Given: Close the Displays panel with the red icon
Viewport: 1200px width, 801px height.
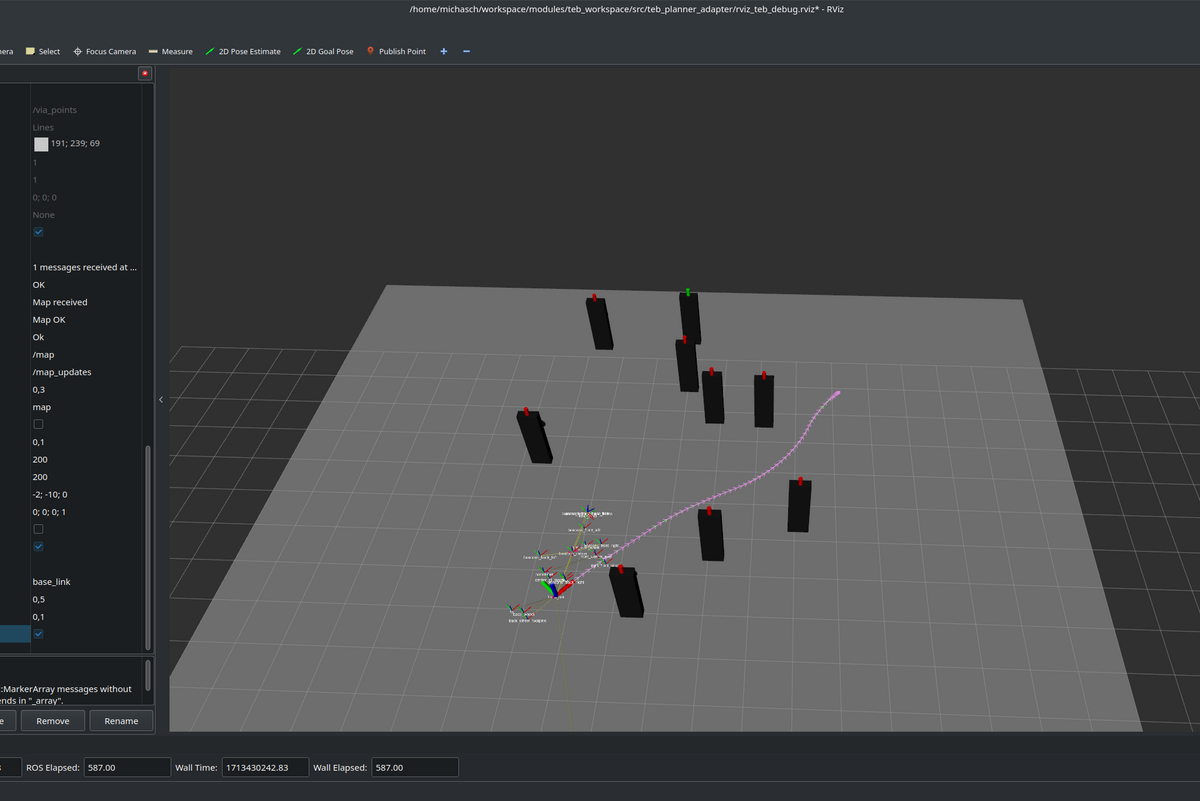Looking at the screenshot, I should click(x=145, y=73).
